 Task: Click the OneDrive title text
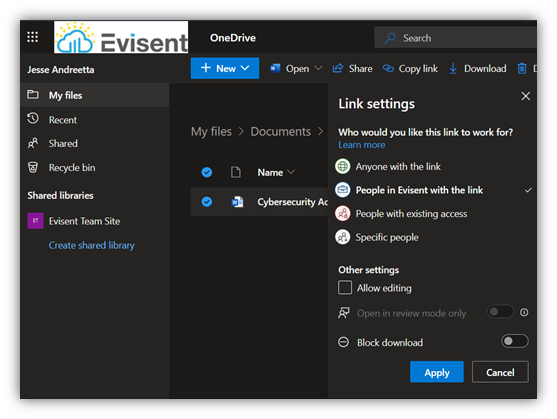pos(233,38)
